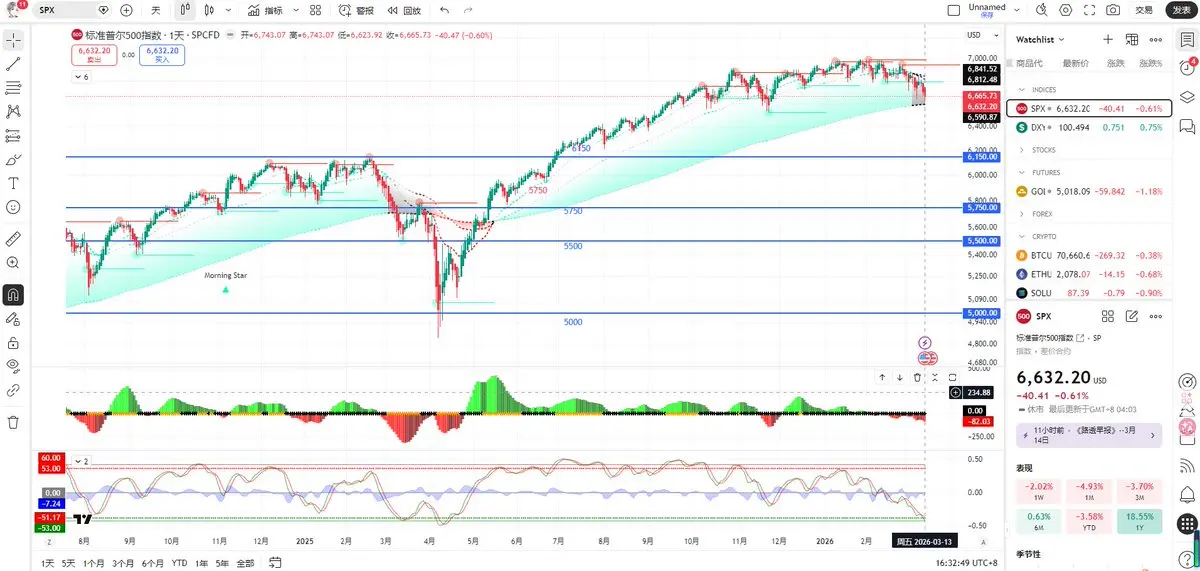
Task: Toggle hide all drawings eye icon
Action: [13, 366]
